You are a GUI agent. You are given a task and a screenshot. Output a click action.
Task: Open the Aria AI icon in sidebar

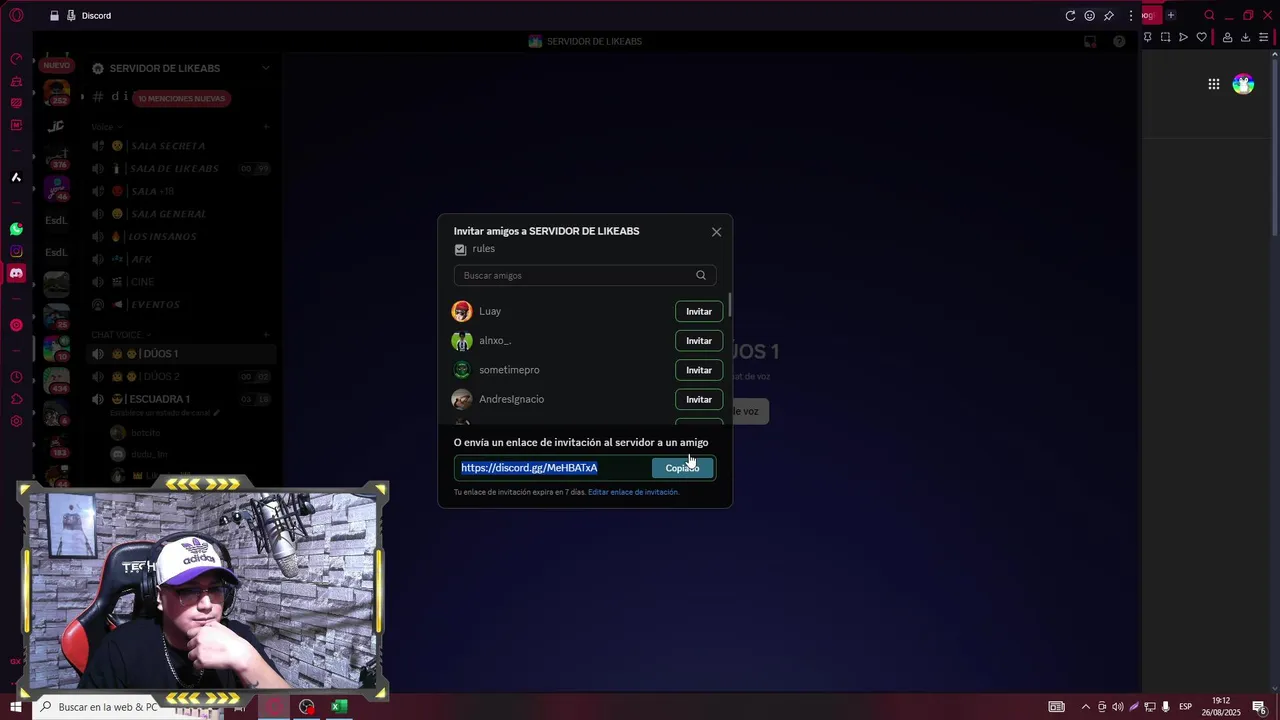[16, 177]
